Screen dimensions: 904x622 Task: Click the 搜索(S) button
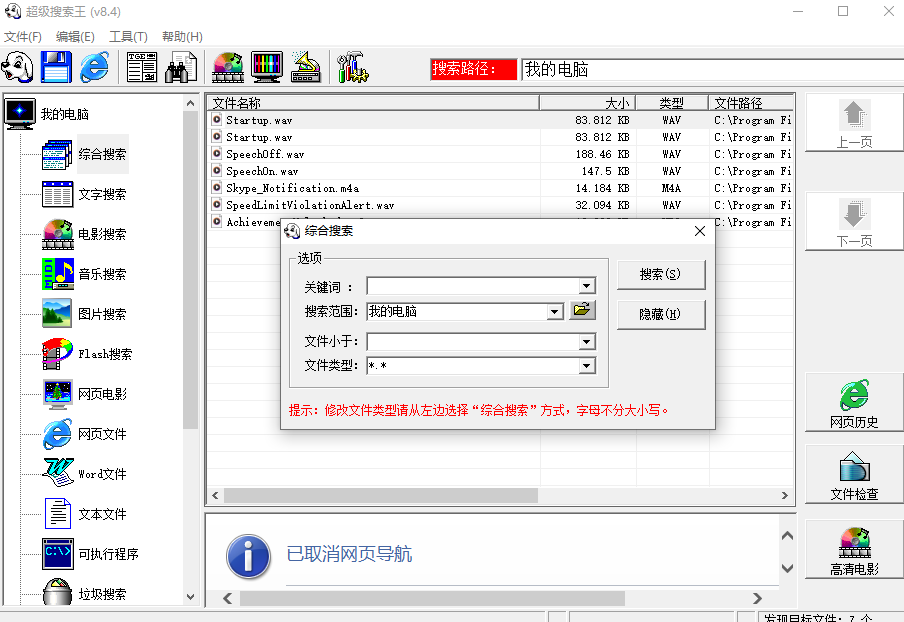point(661,274)
